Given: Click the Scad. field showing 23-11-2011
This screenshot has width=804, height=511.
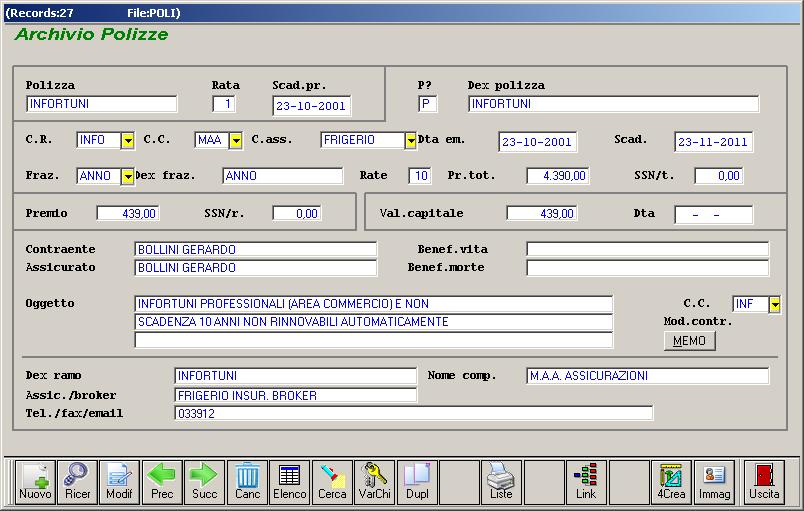Looking at the screenshot, I should pyautogui.click(x=713, y=142).
